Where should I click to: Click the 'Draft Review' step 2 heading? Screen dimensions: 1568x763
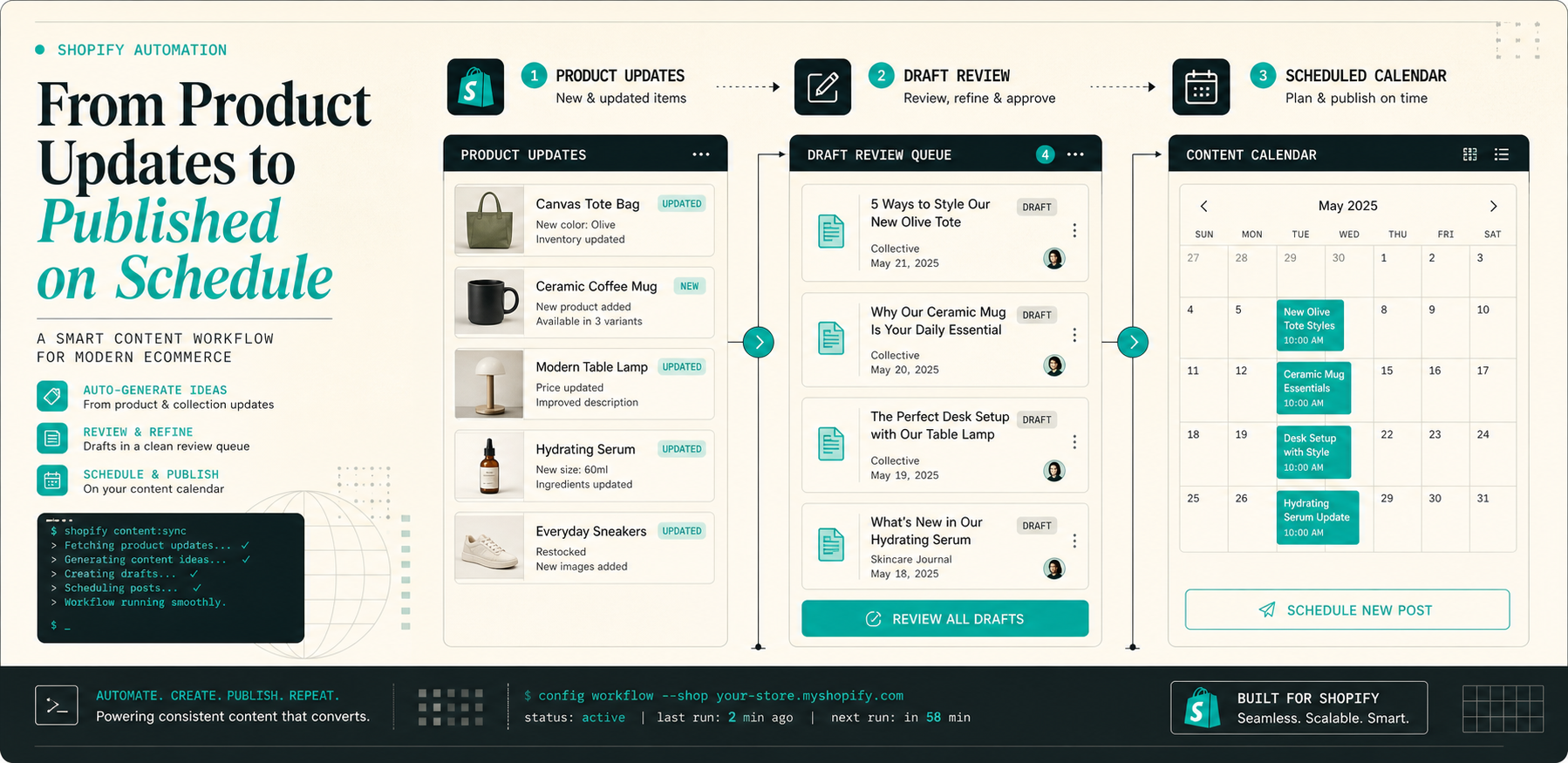pyautogui.click(x=957, y=76)
